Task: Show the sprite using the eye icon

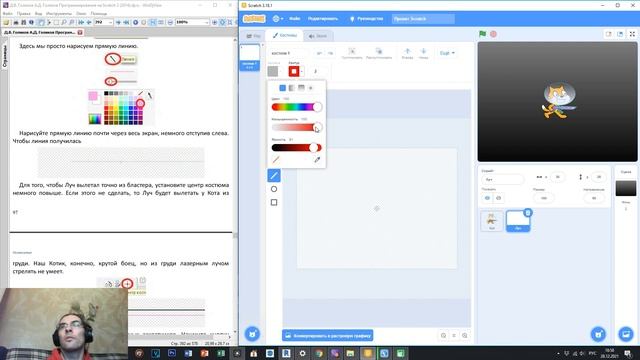Action: tap(487, 198)
